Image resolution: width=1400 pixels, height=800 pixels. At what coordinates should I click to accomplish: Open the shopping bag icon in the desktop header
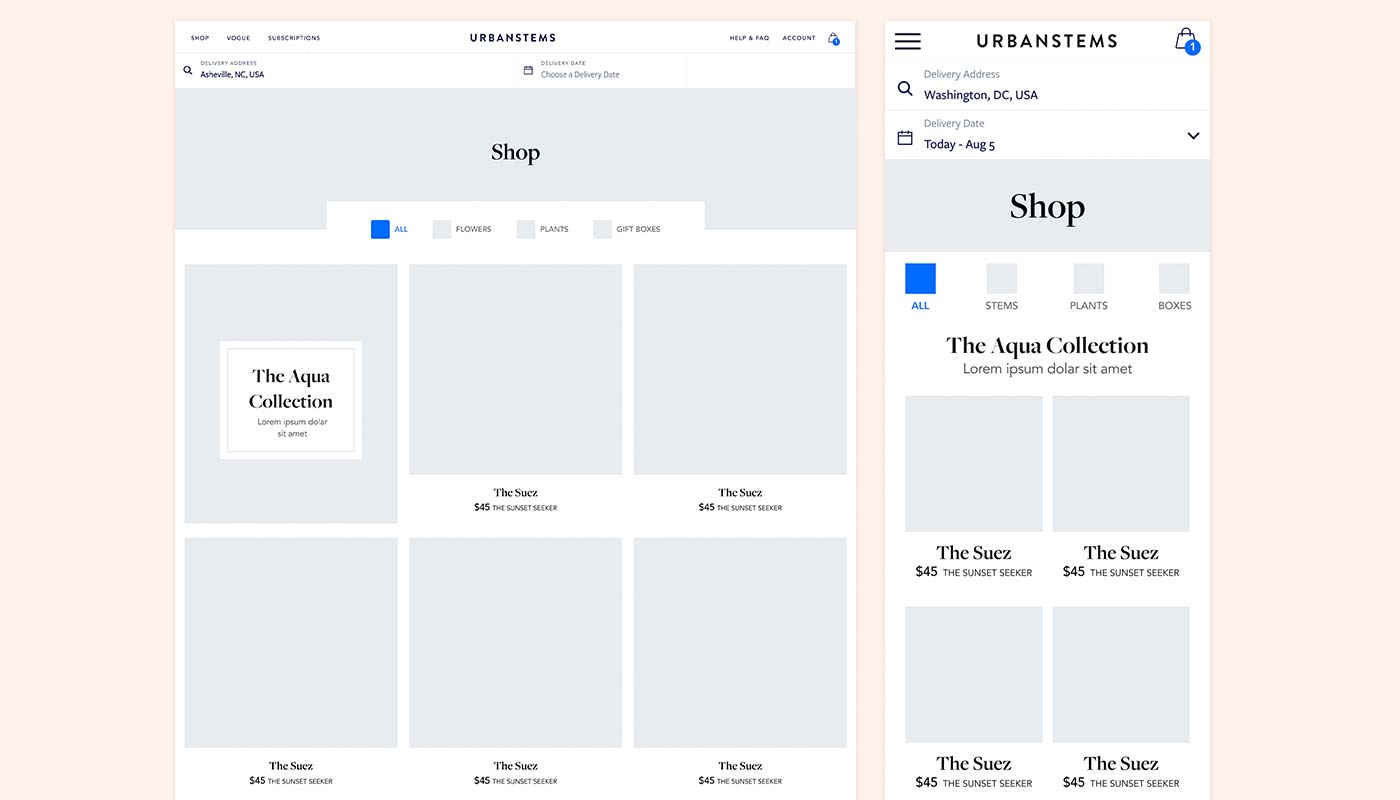click(x=834, y=39)
